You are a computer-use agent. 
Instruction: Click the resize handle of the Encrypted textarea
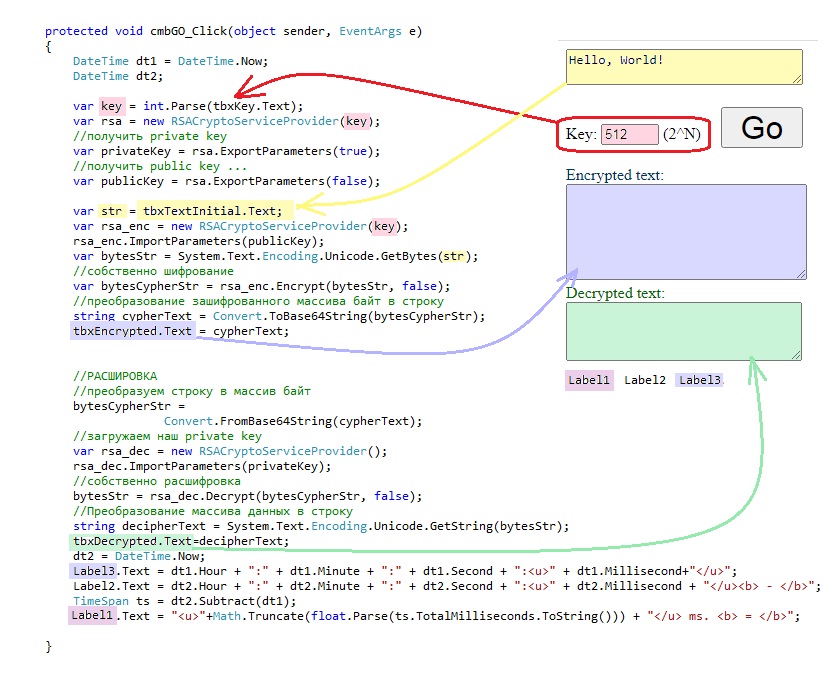(x=800, y=273)
